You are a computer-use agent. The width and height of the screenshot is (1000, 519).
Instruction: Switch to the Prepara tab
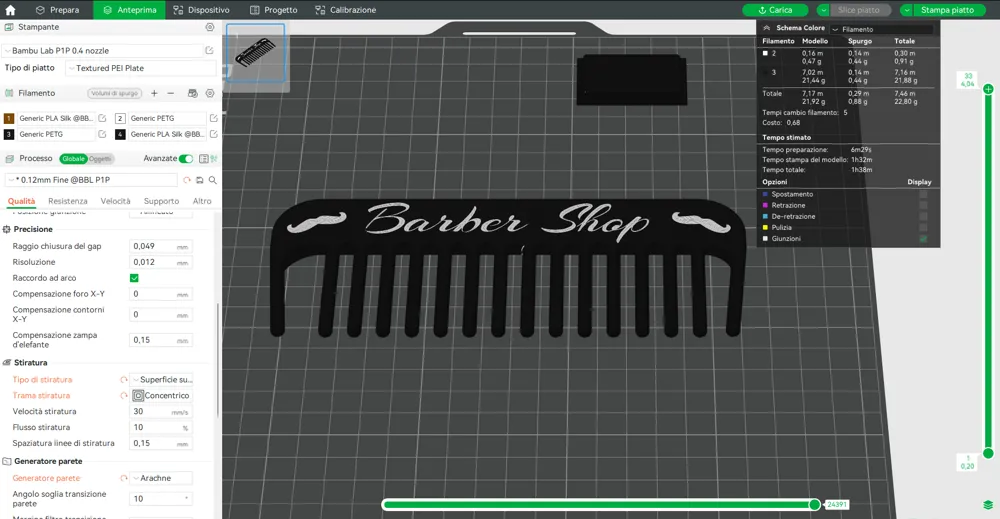pos(57,10)
